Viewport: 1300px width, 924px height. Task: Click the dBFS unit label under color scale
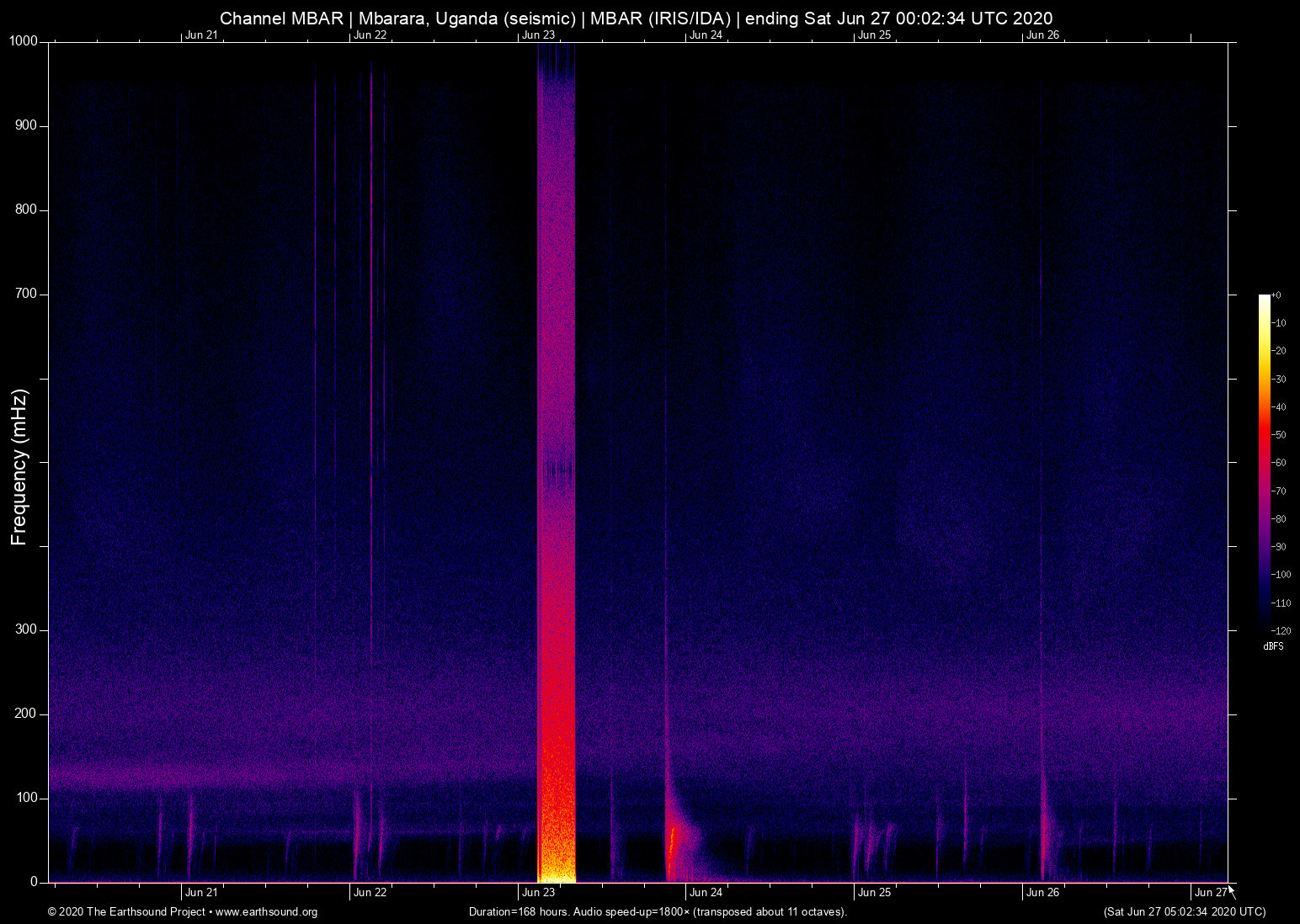(x=1273, y=646)
